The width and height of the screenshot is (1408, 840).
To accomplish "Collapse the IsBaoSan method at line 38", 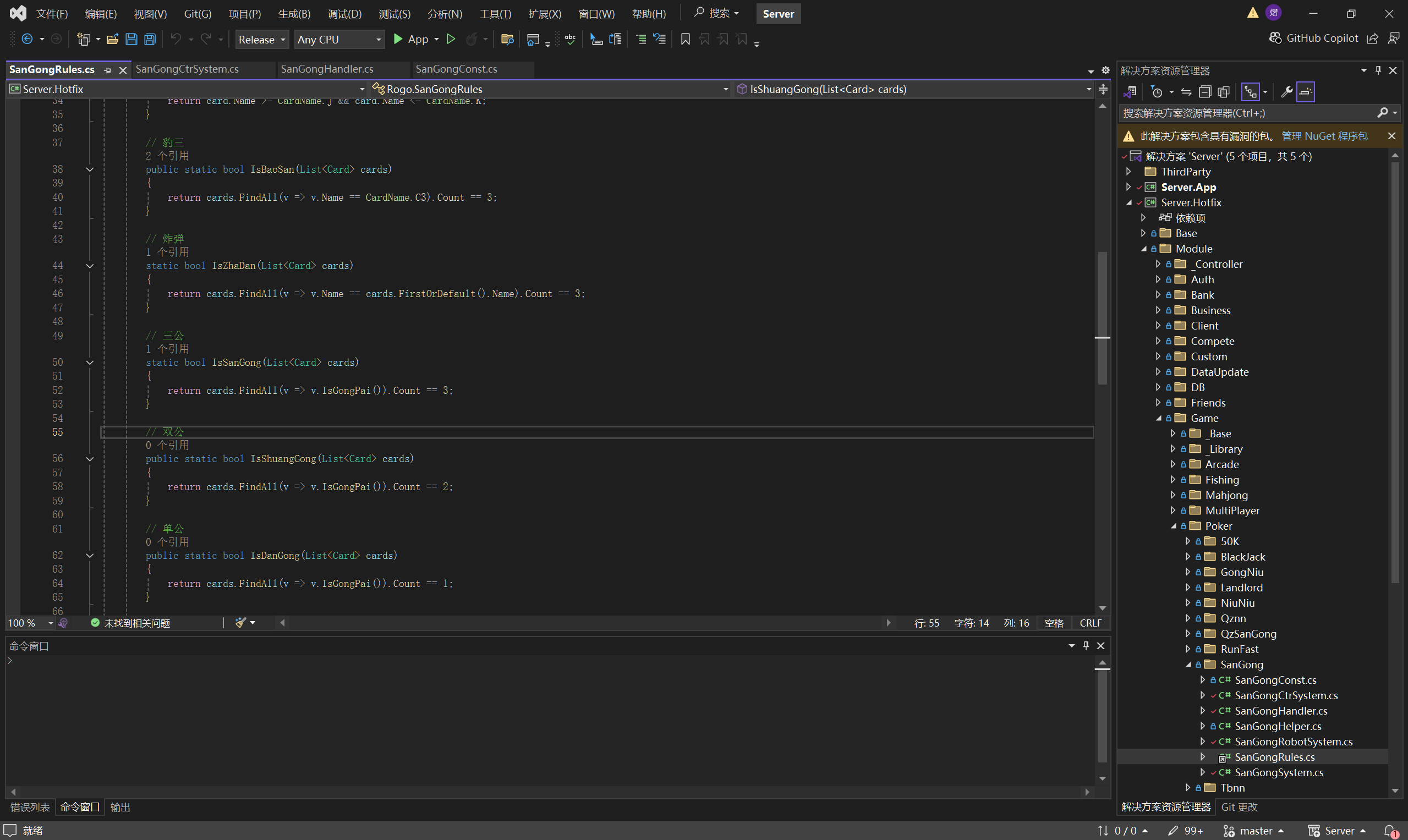I will tap(90, 169).
